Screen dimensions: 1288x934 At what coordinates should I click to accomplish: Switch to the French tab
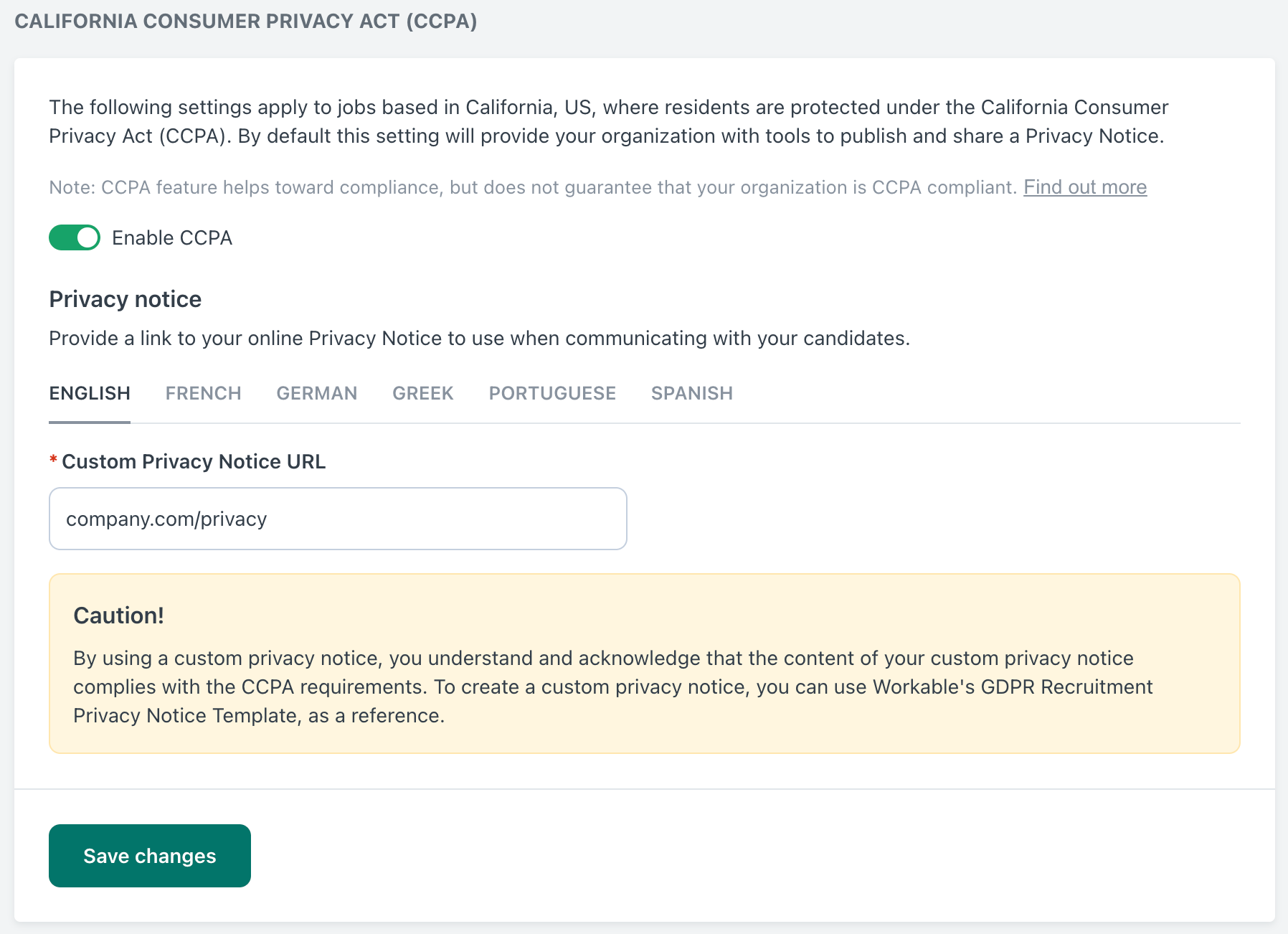point(203,393)
